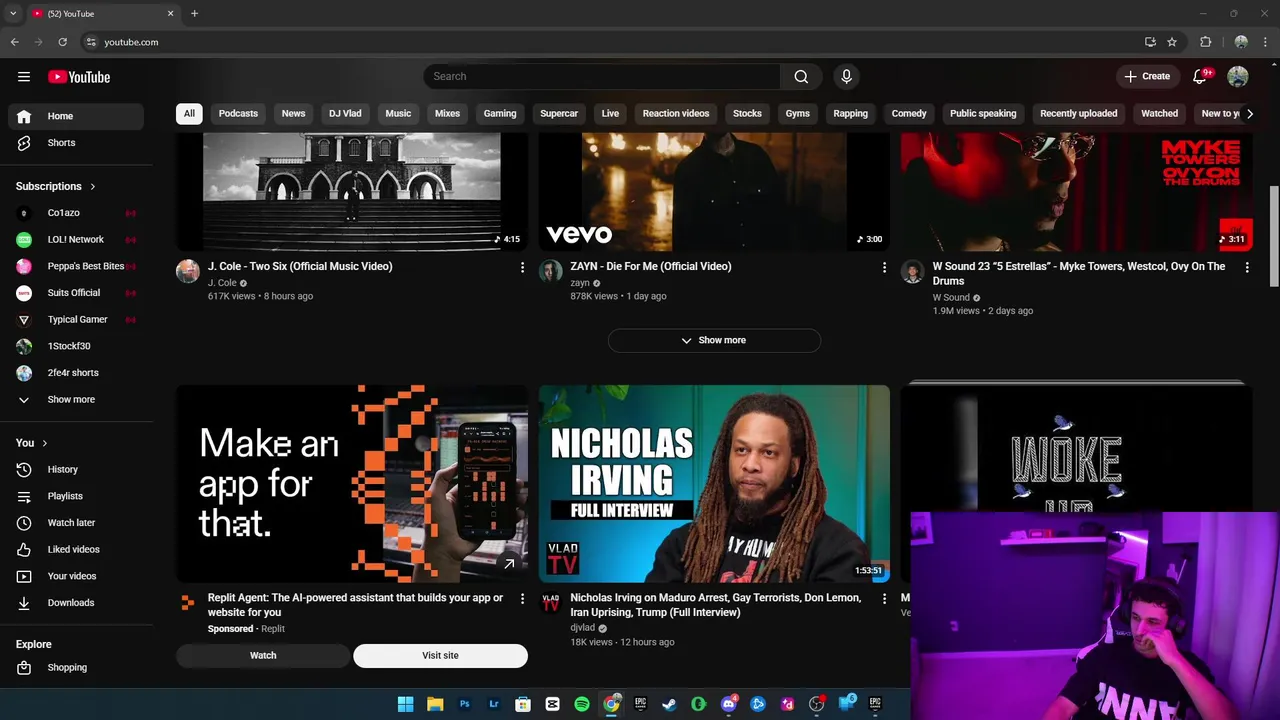1280x720 pixels.
Task: Select the DJ Vlad filter chip
Action: click(345, 113)
